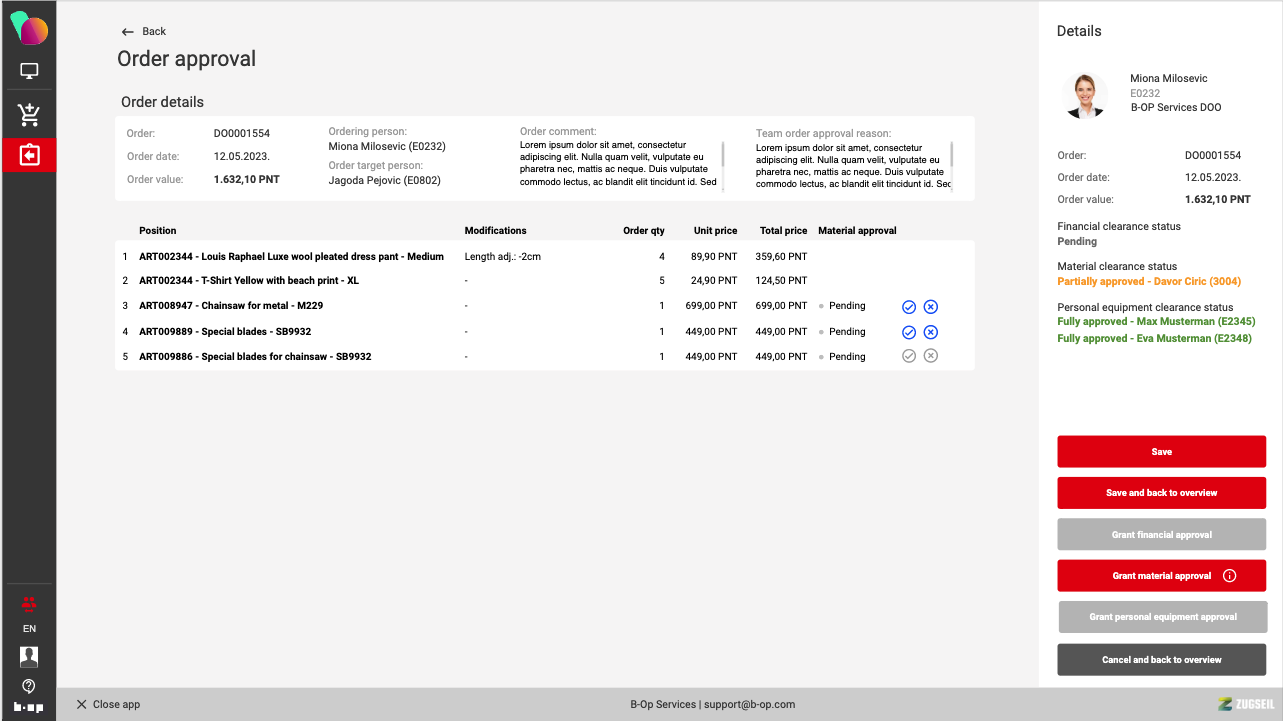The image size is (1283, 721).
Task: Approve Special blades SB9932 row 4 checkmark
Action: point(909,332)
